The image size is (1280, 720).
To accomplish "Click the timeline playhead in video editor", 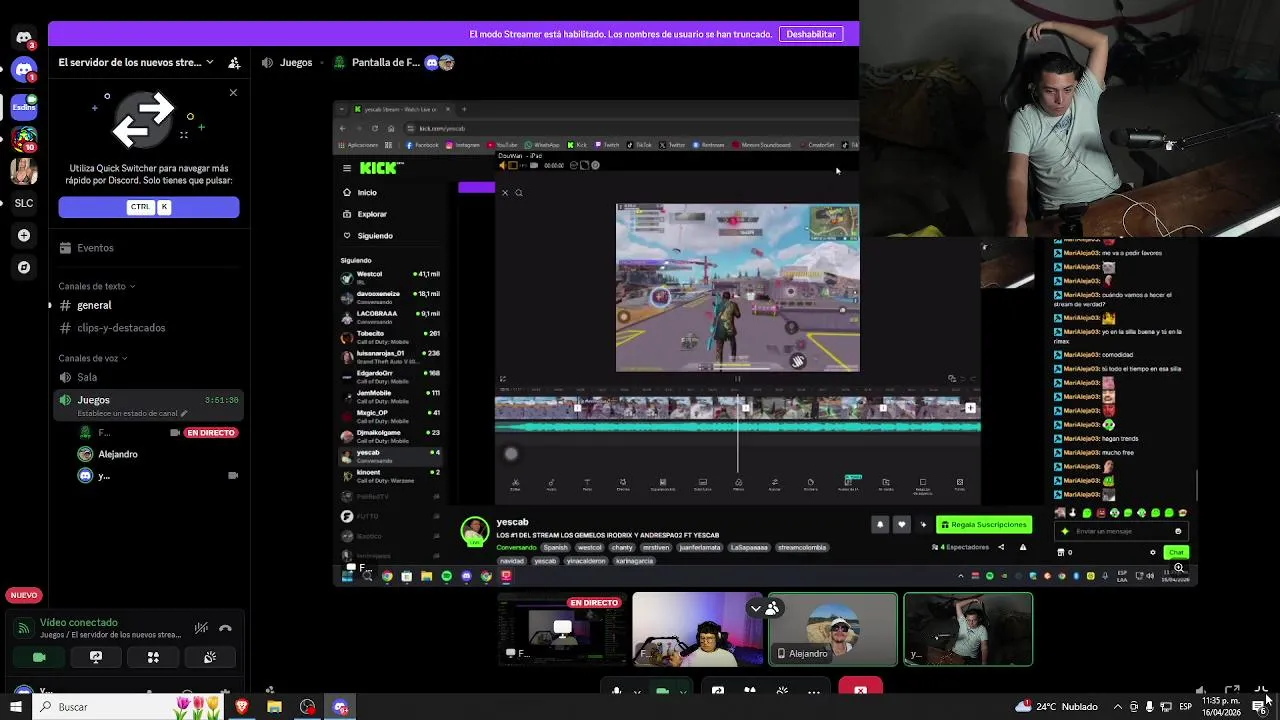I will click(739, 430).
